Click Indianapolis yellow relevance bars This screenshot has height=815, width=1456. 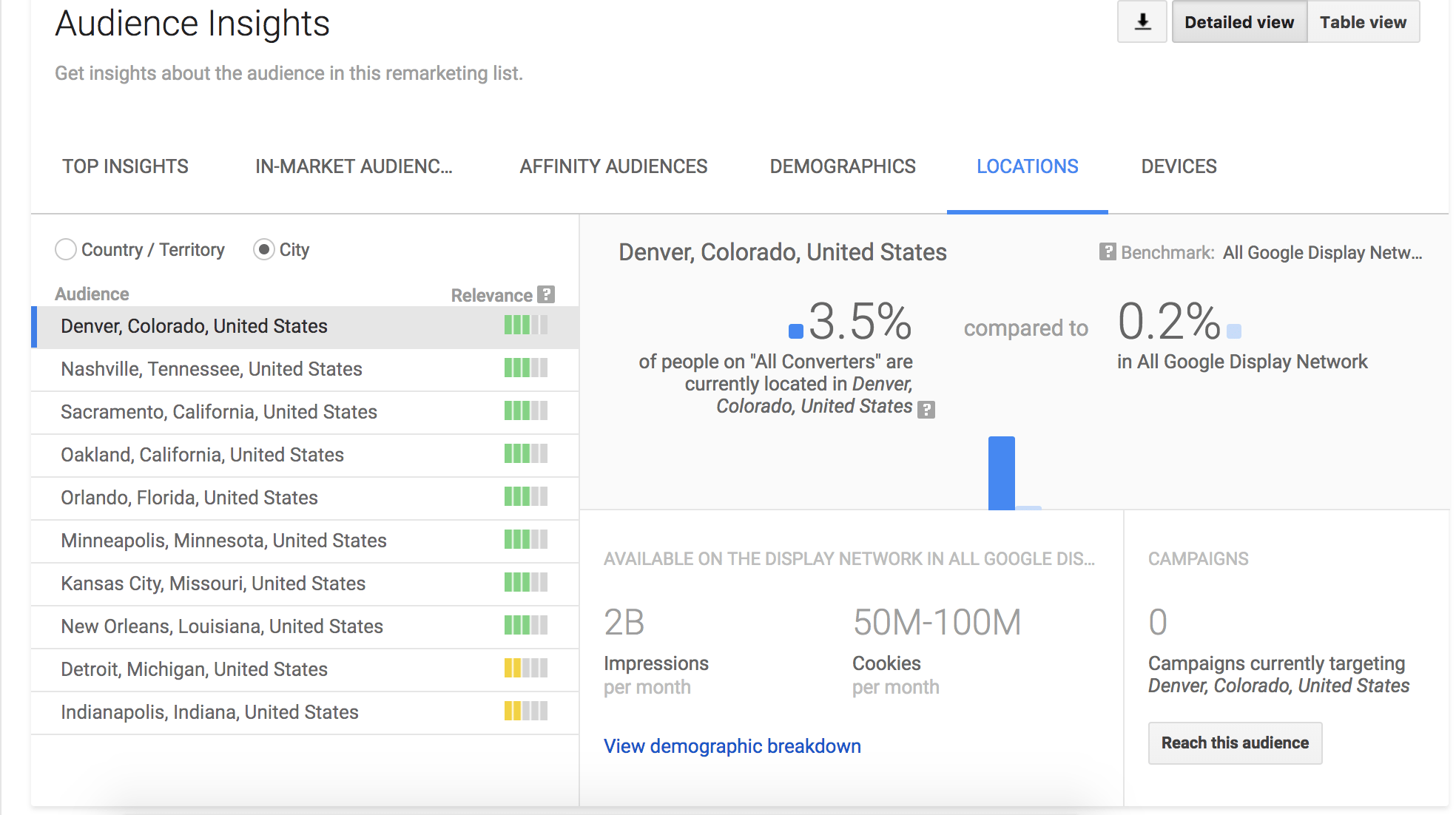pyautogui.click(x=526, y=711)
